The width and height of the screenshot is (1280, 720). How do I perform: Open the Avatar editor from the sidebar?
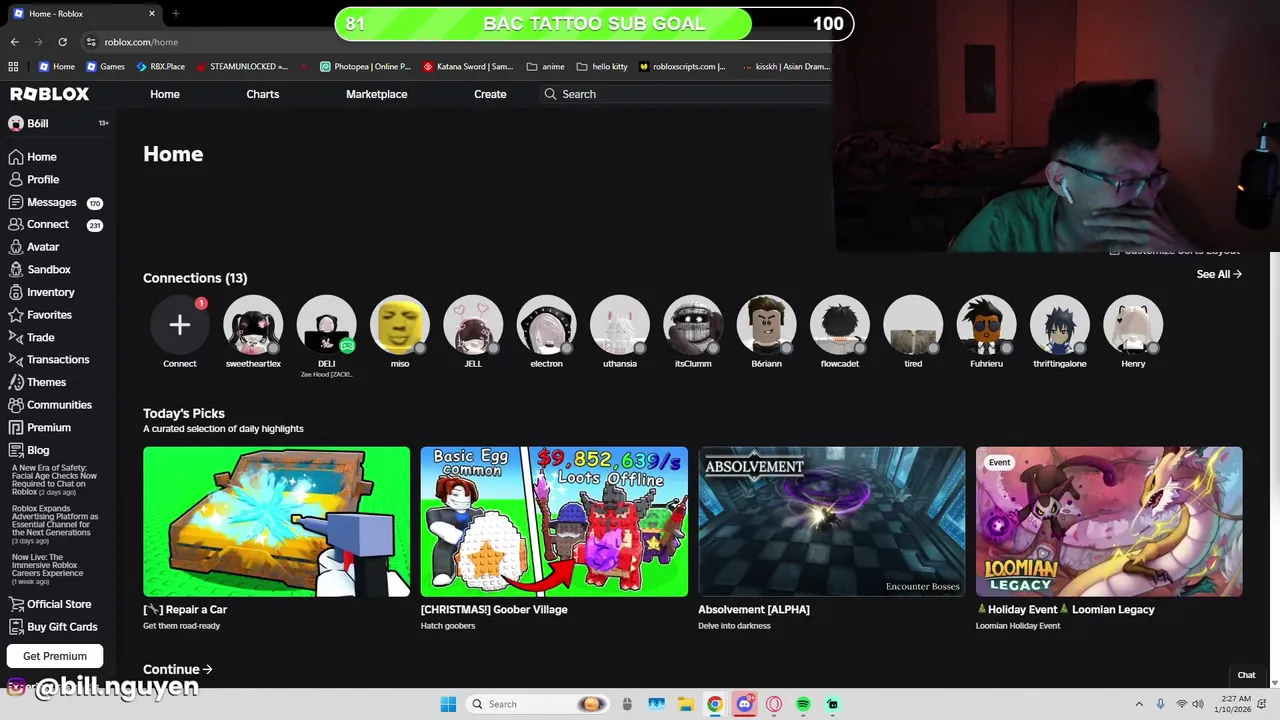pyautogui.click(x=34, y=247)
